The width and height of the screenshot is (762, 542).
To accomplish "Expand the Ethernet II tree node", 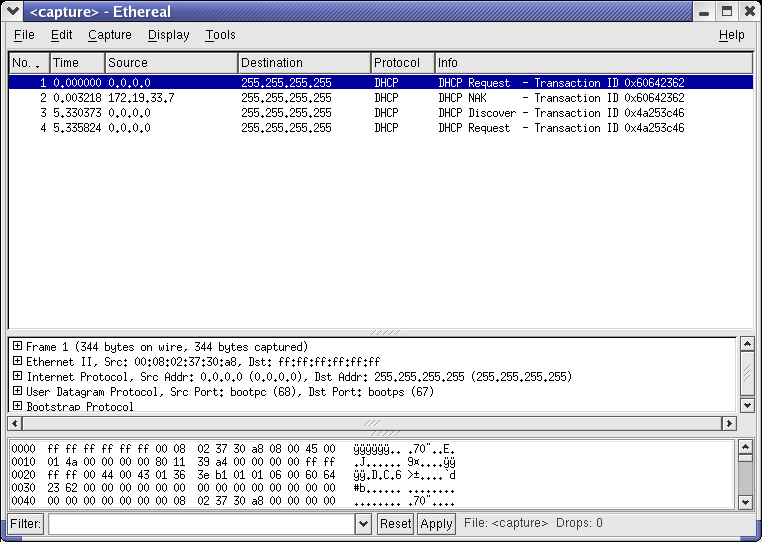I will pos(17,362).
